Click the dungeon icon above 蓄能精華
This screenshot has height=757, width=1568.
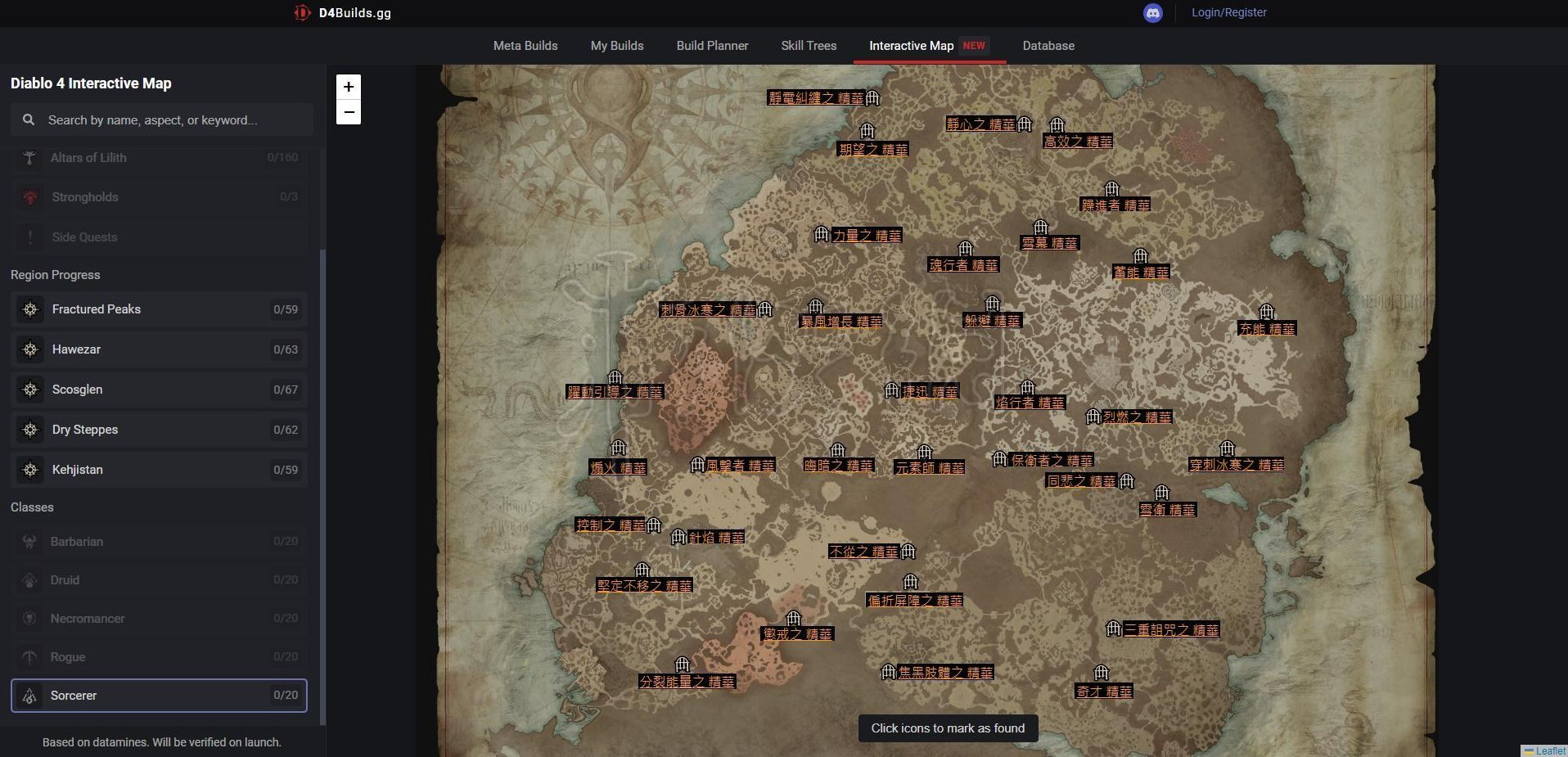pos(1141,256)
